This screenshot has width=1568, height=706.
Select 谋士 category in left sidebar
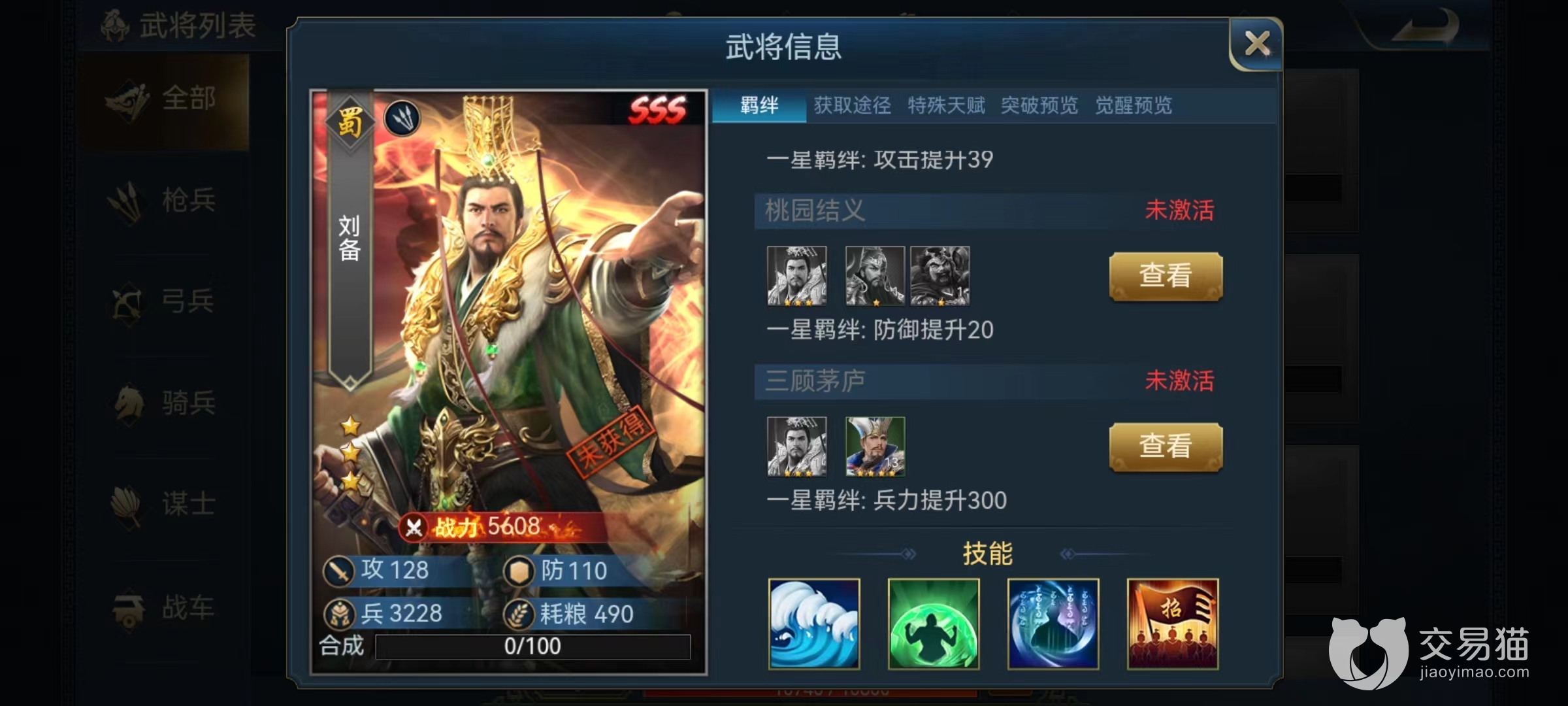(165, 505)
